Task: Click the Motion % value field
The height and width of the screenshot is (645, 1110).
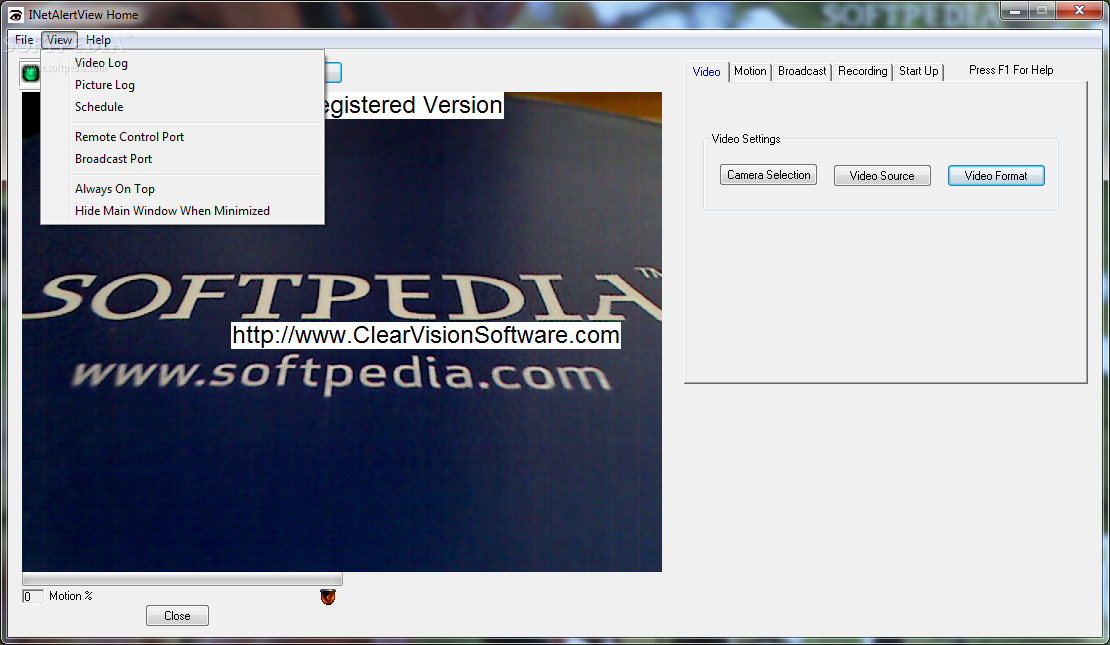Action: tap(33, 596)
